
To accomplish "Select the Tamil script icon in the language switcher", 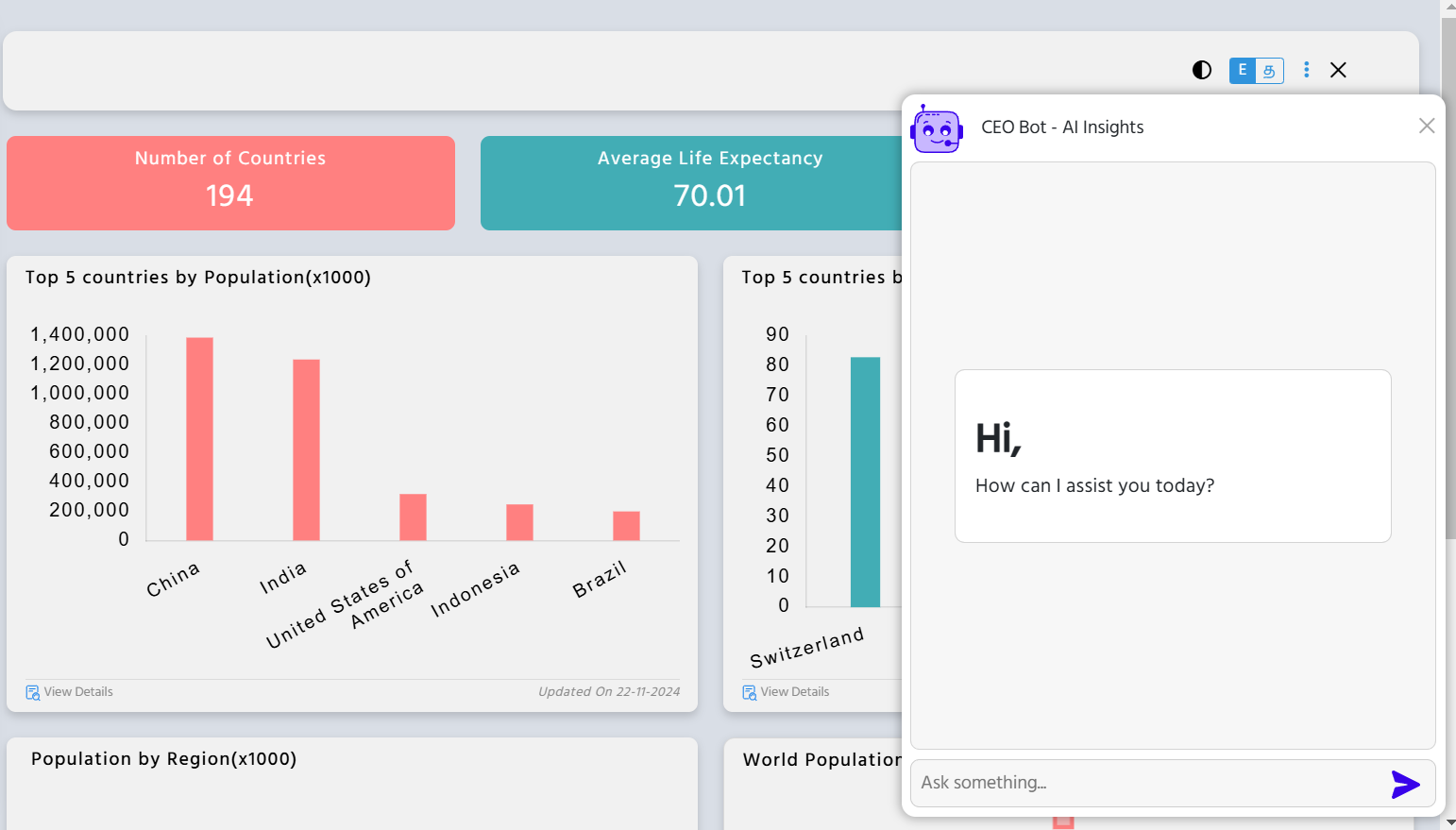I will [x=1270, y=70].
